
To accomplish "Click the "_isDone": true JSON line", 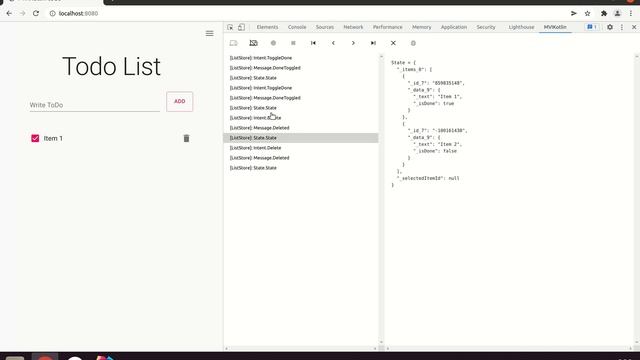I will (x=433, y=103).
